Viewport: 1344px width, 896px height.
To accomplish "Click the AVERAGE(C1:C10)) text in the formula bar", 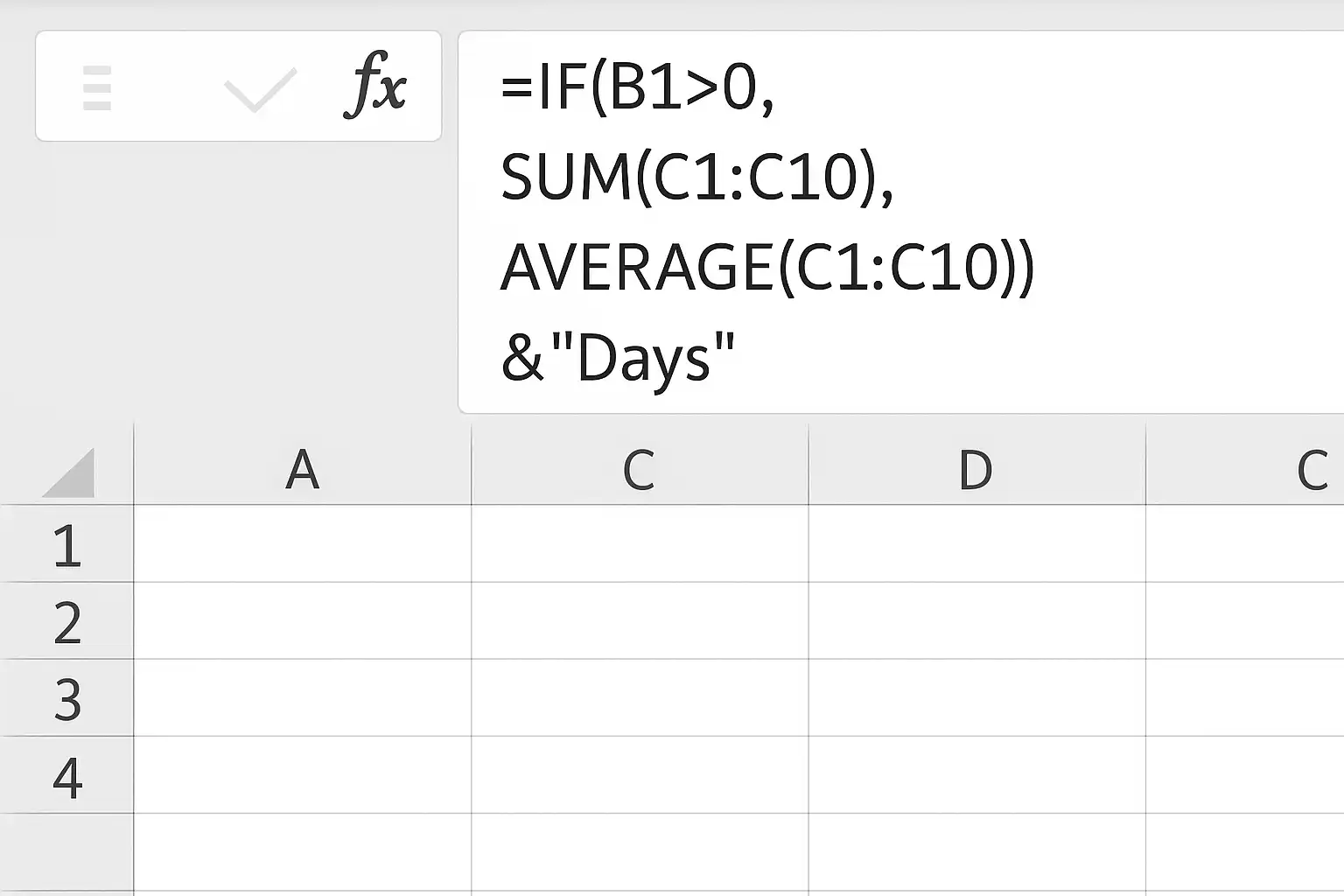I will (x=767, y=267).
